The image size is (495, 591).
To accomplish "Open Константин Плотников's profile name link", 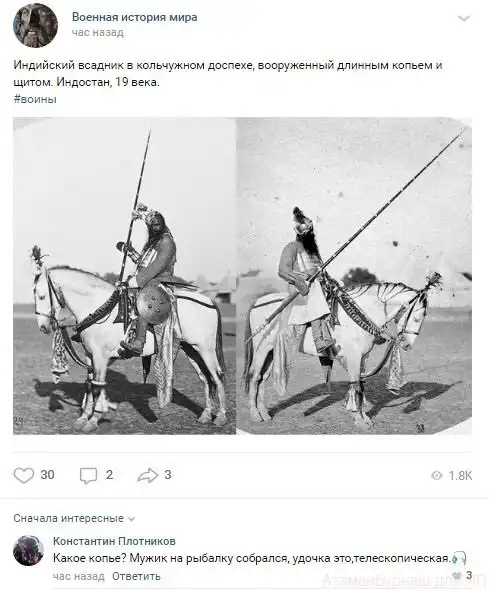I will coord(114,541).
